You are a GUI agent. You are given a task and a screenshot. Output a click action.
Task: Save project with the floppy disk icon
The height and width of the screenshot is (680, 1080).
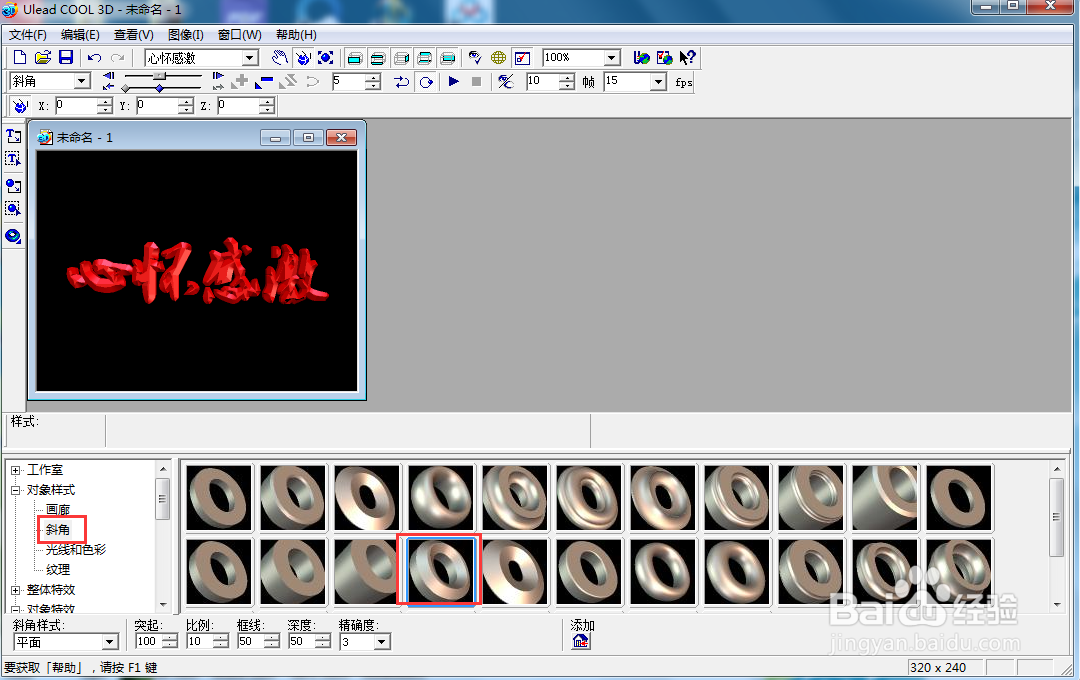(x=65, y=58)
